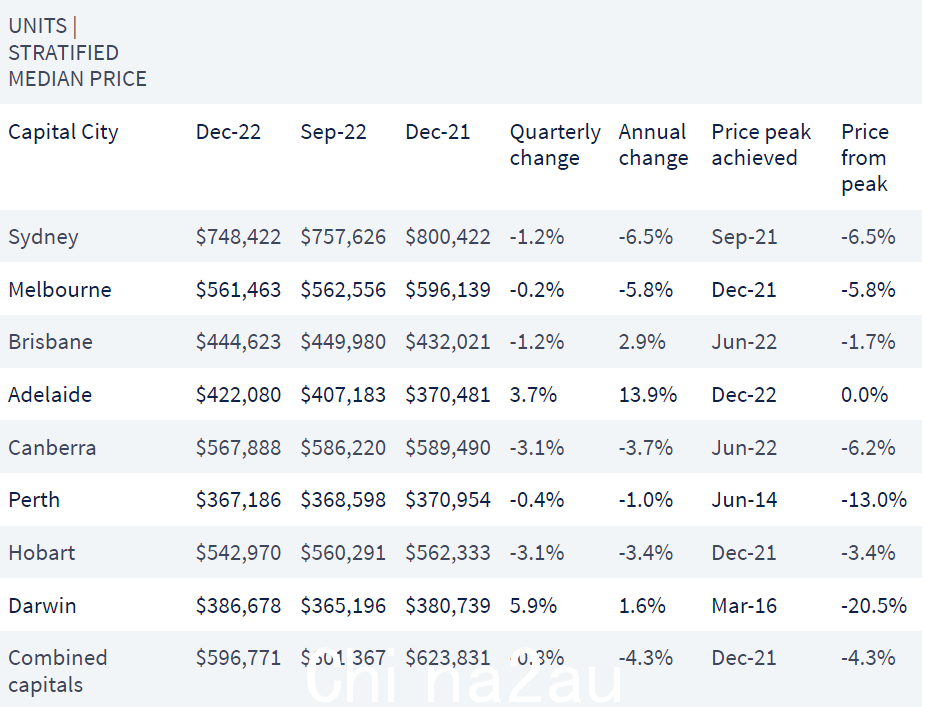Click Adelaide's annual change '13.9%'

pyautogui.click(x=648, y=394)
